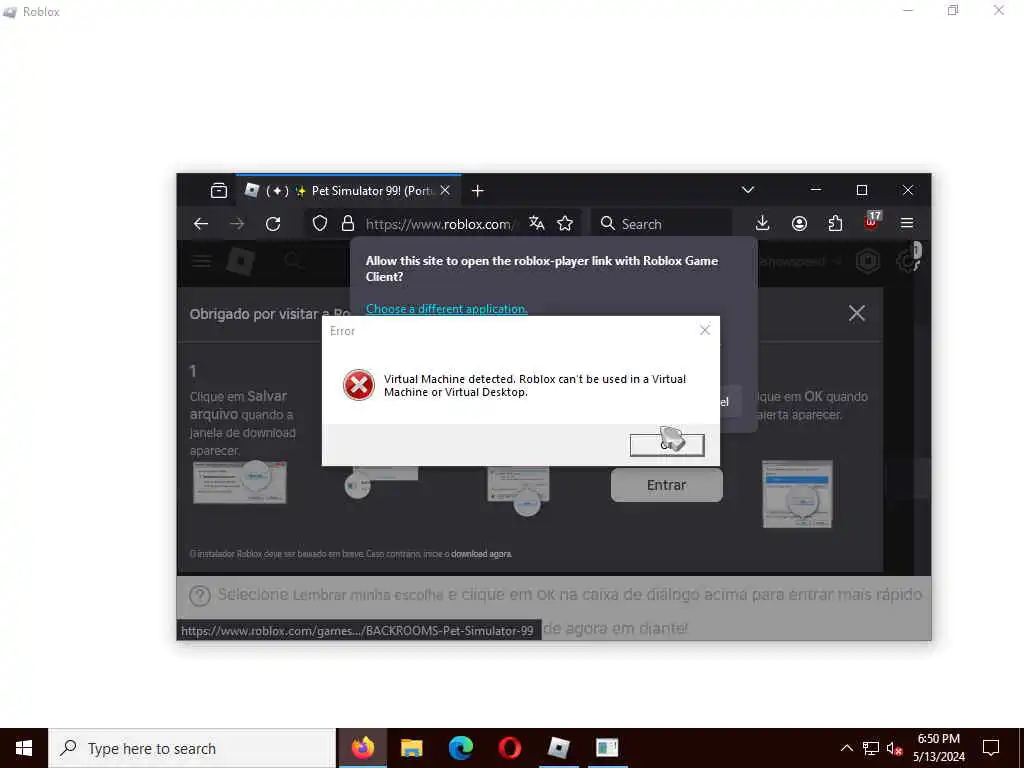Open a new browser tab with plus
The image size is (1024, 768).
pyautogui.click(x=477, y=191)
